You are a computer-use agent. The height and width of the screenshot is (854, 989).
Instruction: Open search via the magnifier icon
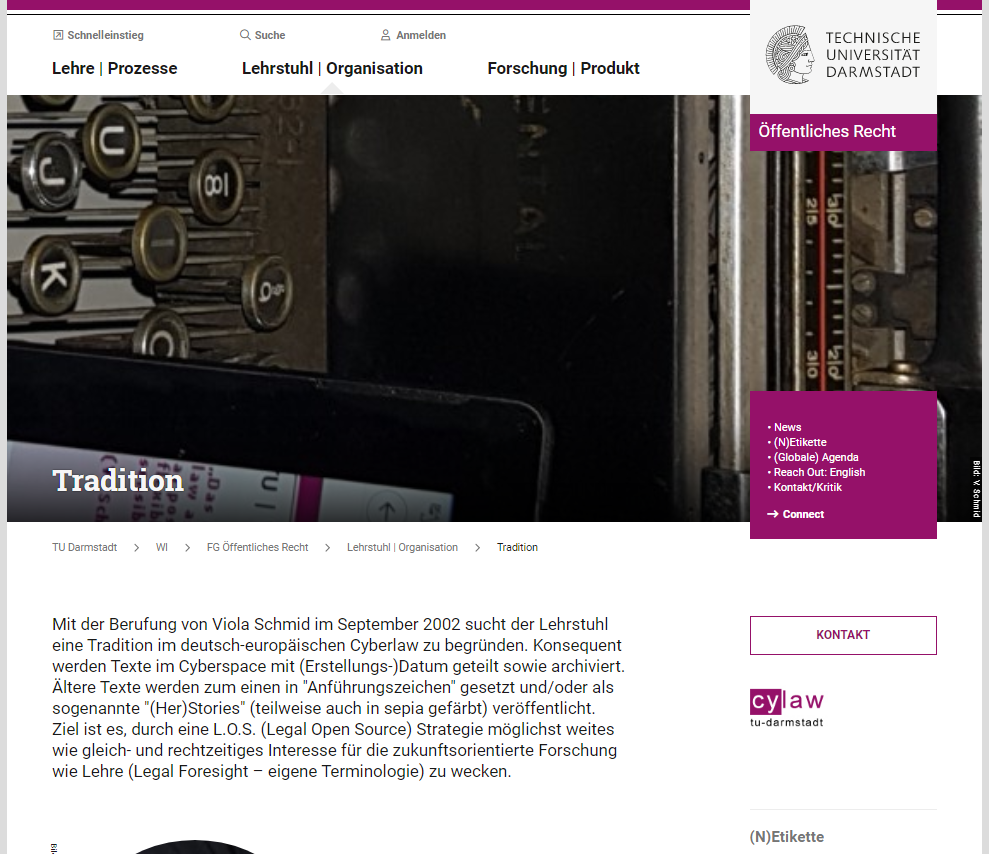click(x=245, y=35)
